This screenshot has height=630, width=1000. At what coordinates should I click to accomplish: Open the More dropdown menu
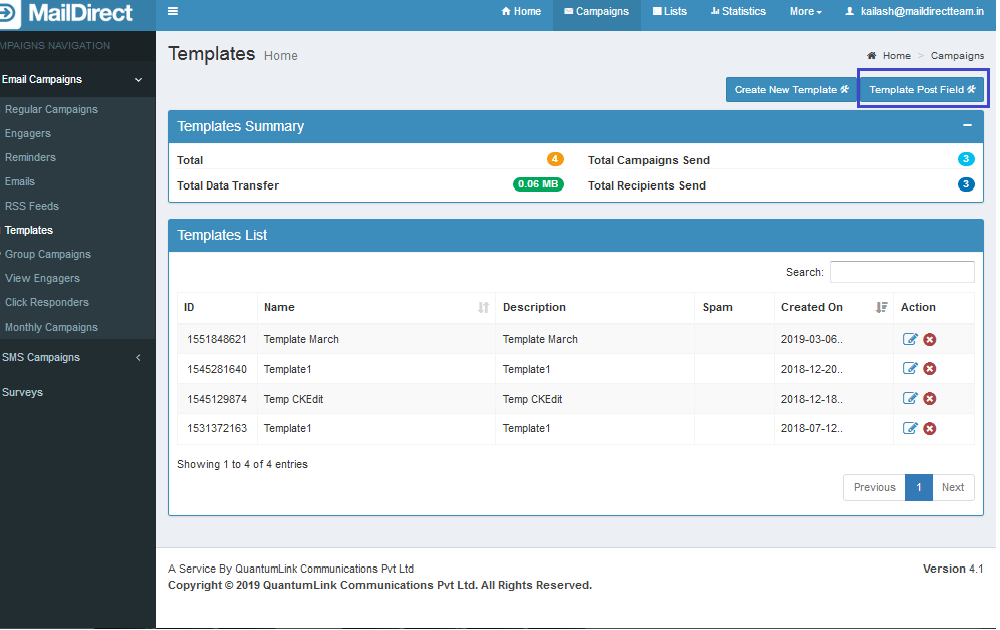click(x=805, y=12)
